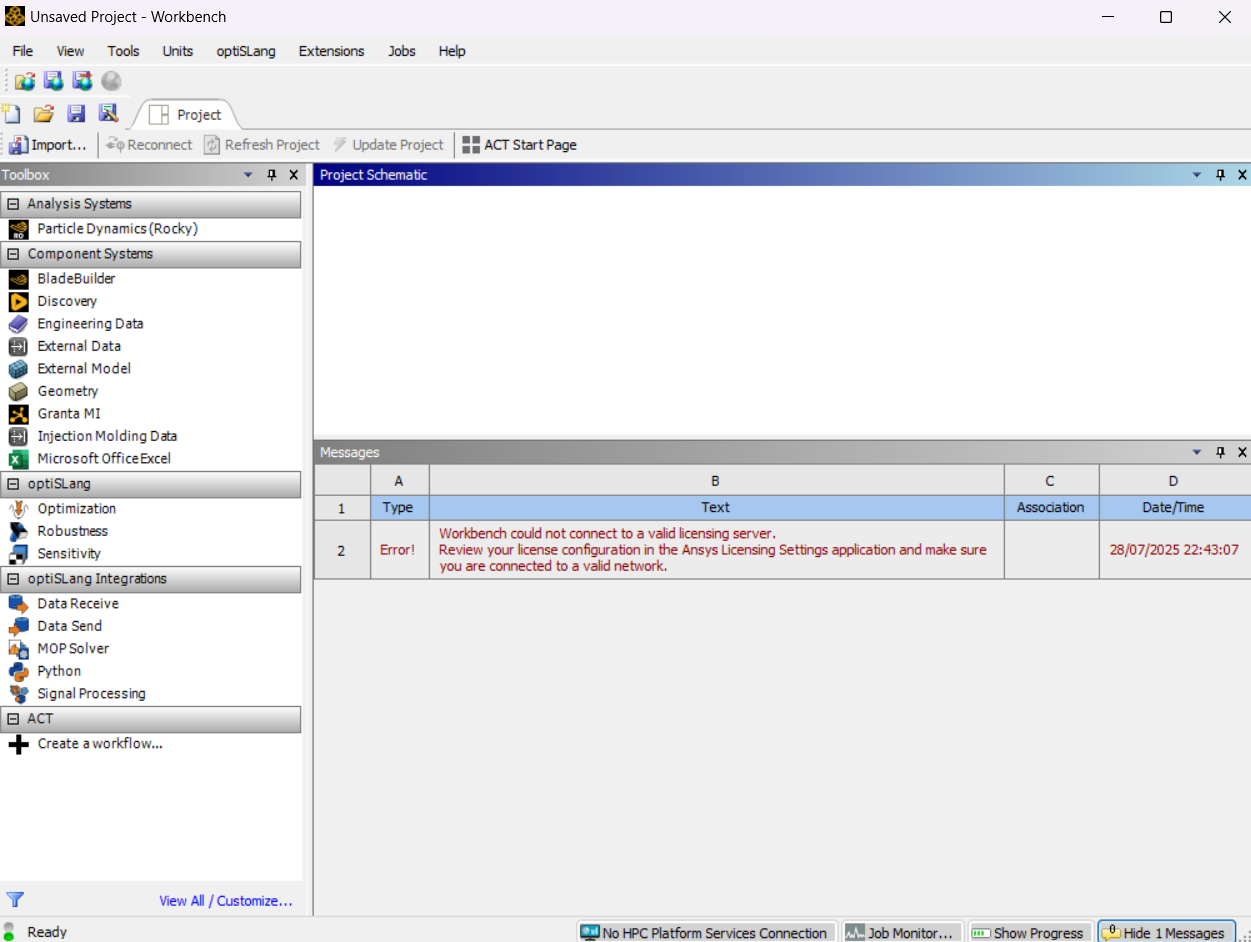Image resolution: width=1251 pixels, height=942 pixels.
Task: Click the MOP Solver icon
Action: [18, 649]
